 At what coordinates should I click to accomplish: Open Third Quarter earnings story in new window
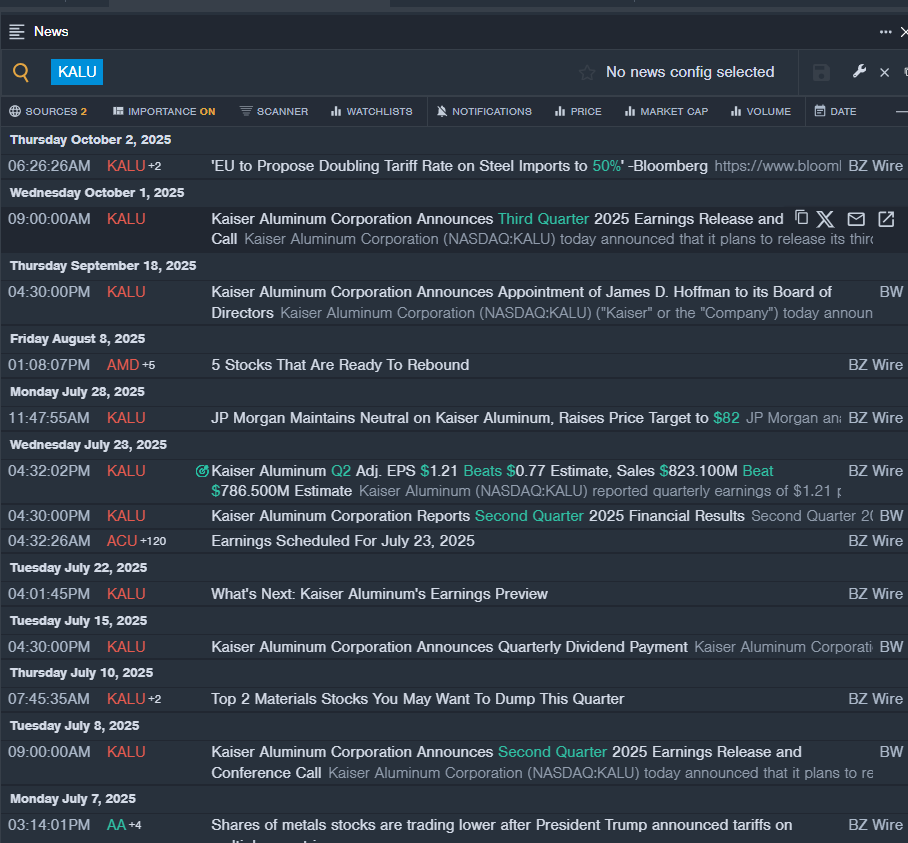886,219
